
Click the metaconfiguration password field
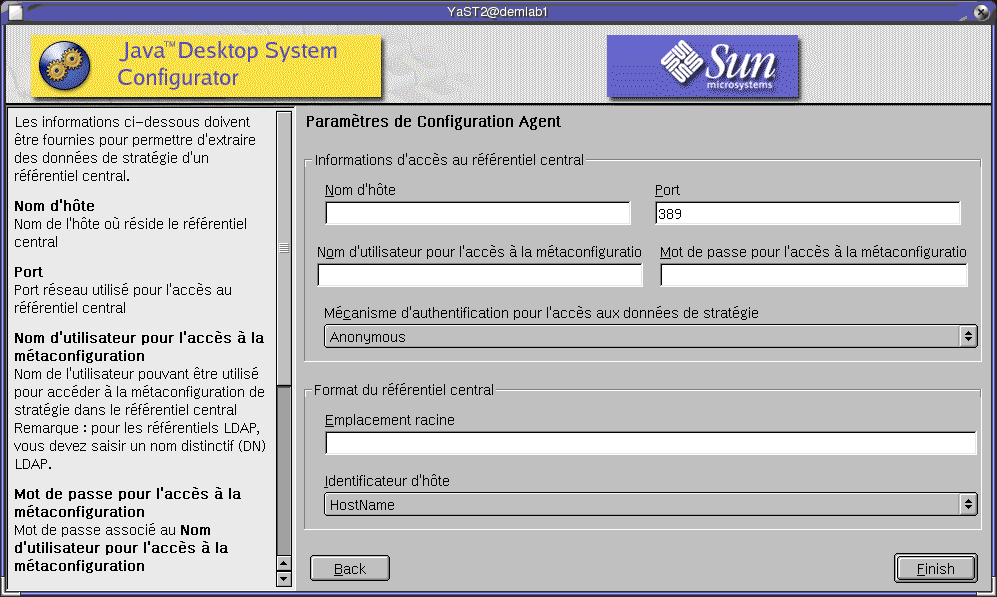tap(812, 274)
